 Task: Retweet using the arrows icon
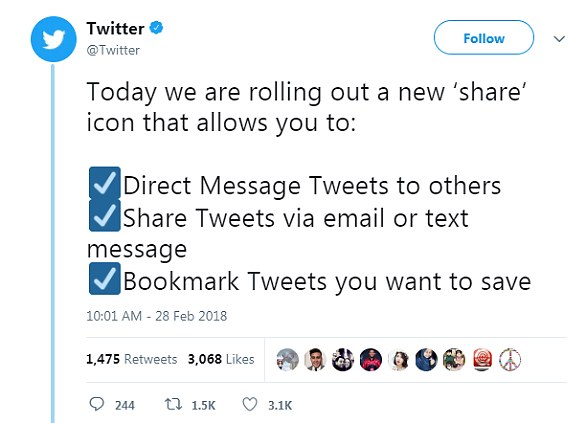[x=173, y=404]
